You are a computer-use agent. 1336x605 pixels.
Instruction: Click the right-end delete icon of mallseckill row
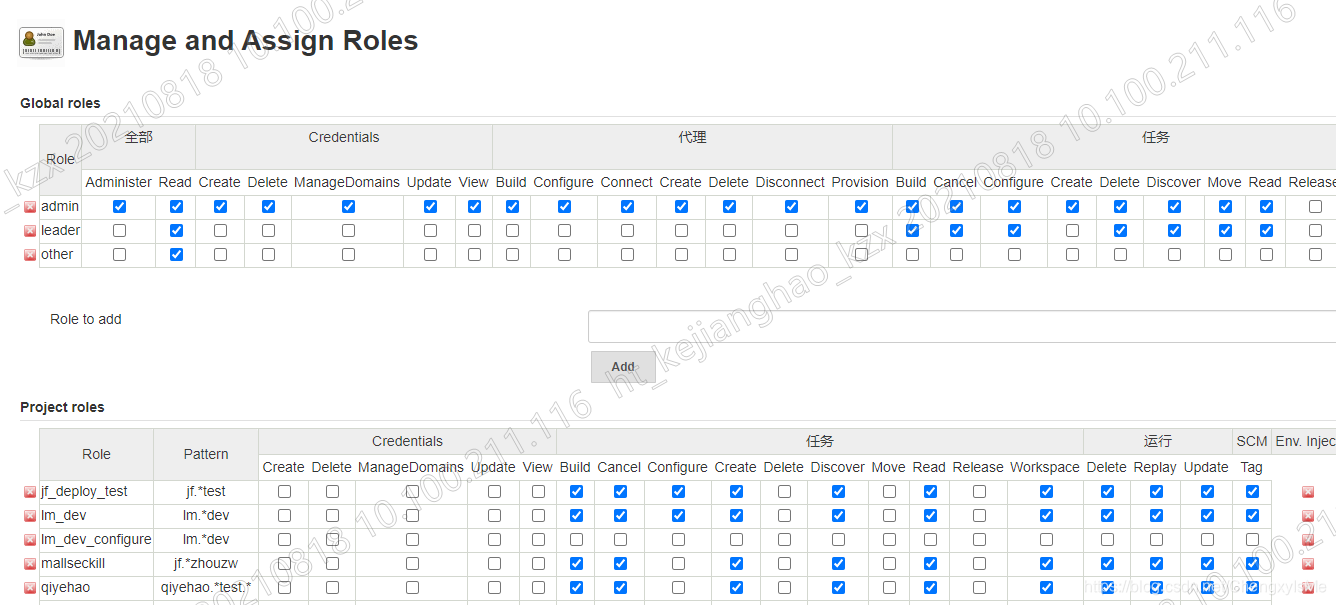coord(1308,564)
